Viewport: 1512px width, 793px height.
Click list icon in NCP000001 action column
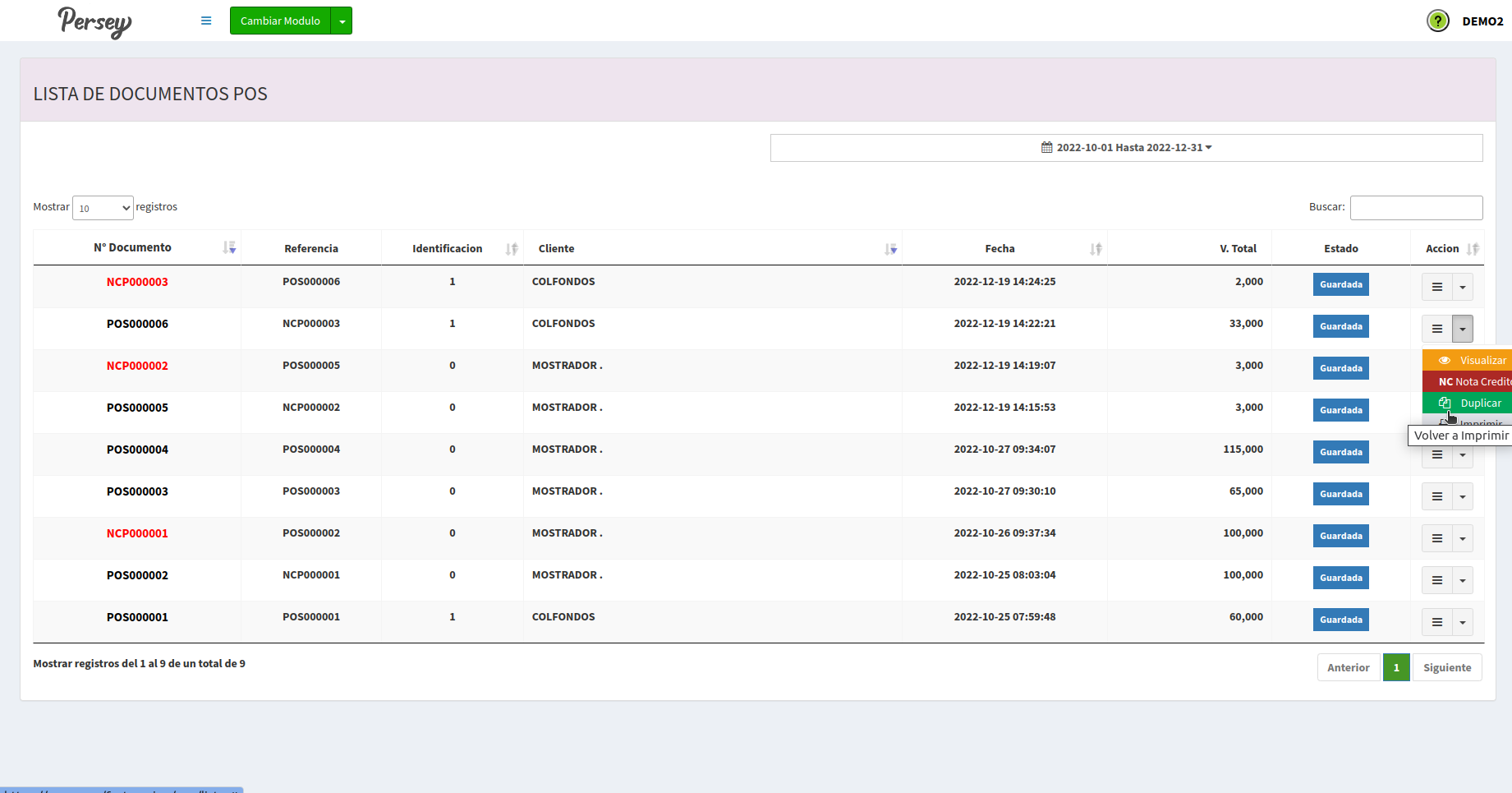pos(1436,538)
